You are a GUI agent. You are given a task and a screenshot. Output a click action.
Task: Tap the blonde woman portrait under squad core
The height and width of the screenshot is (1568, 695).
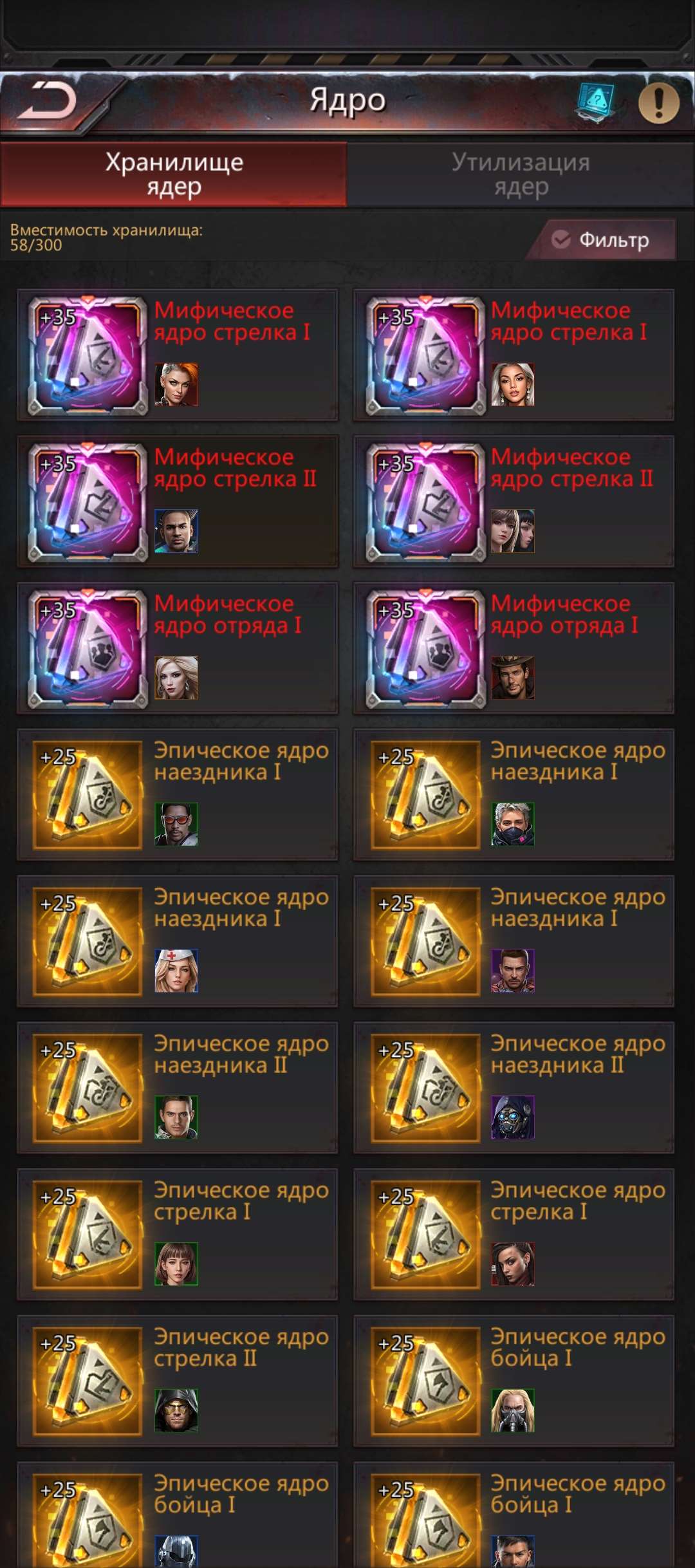(x=176, y=678)
